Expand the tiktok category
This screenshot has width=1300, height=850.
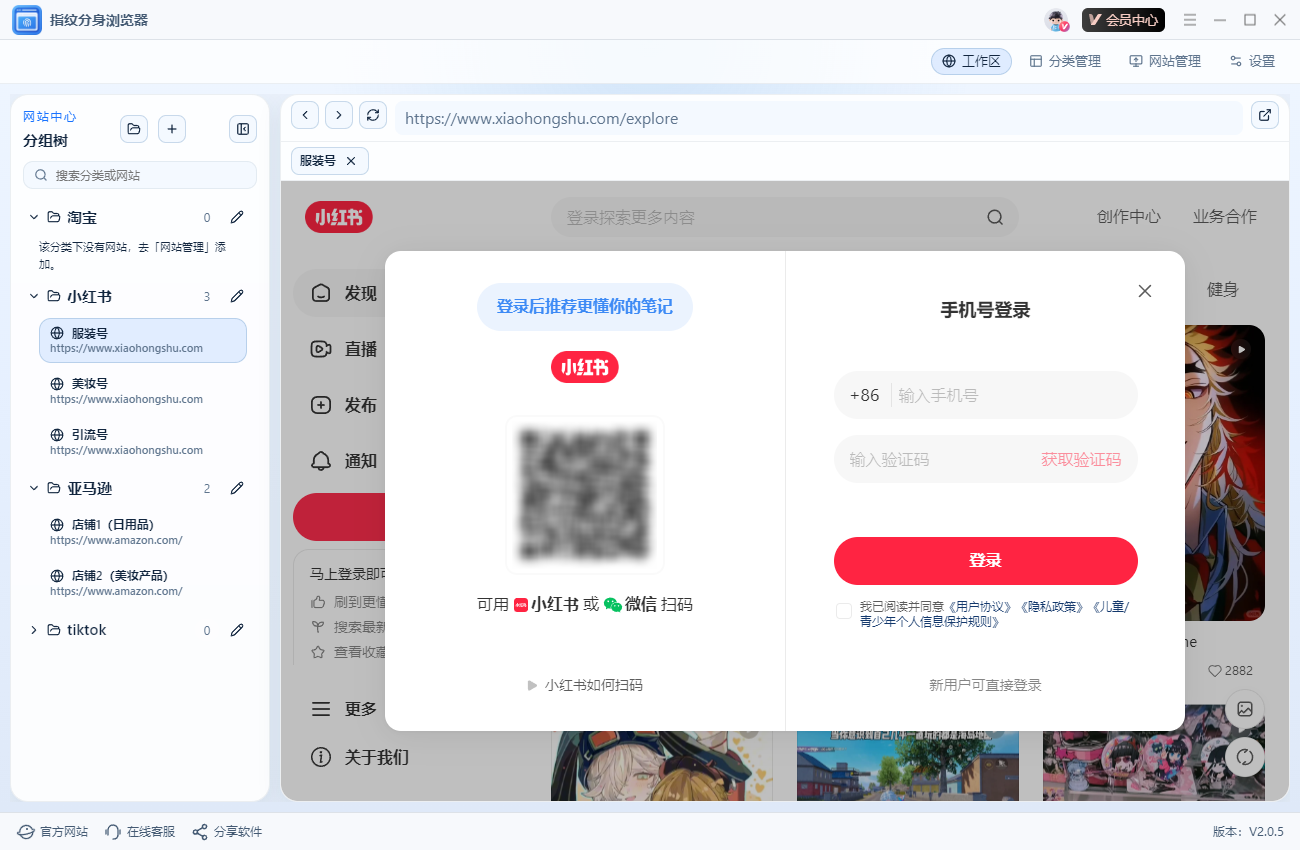pyautogui.click(x=34, y=630)
